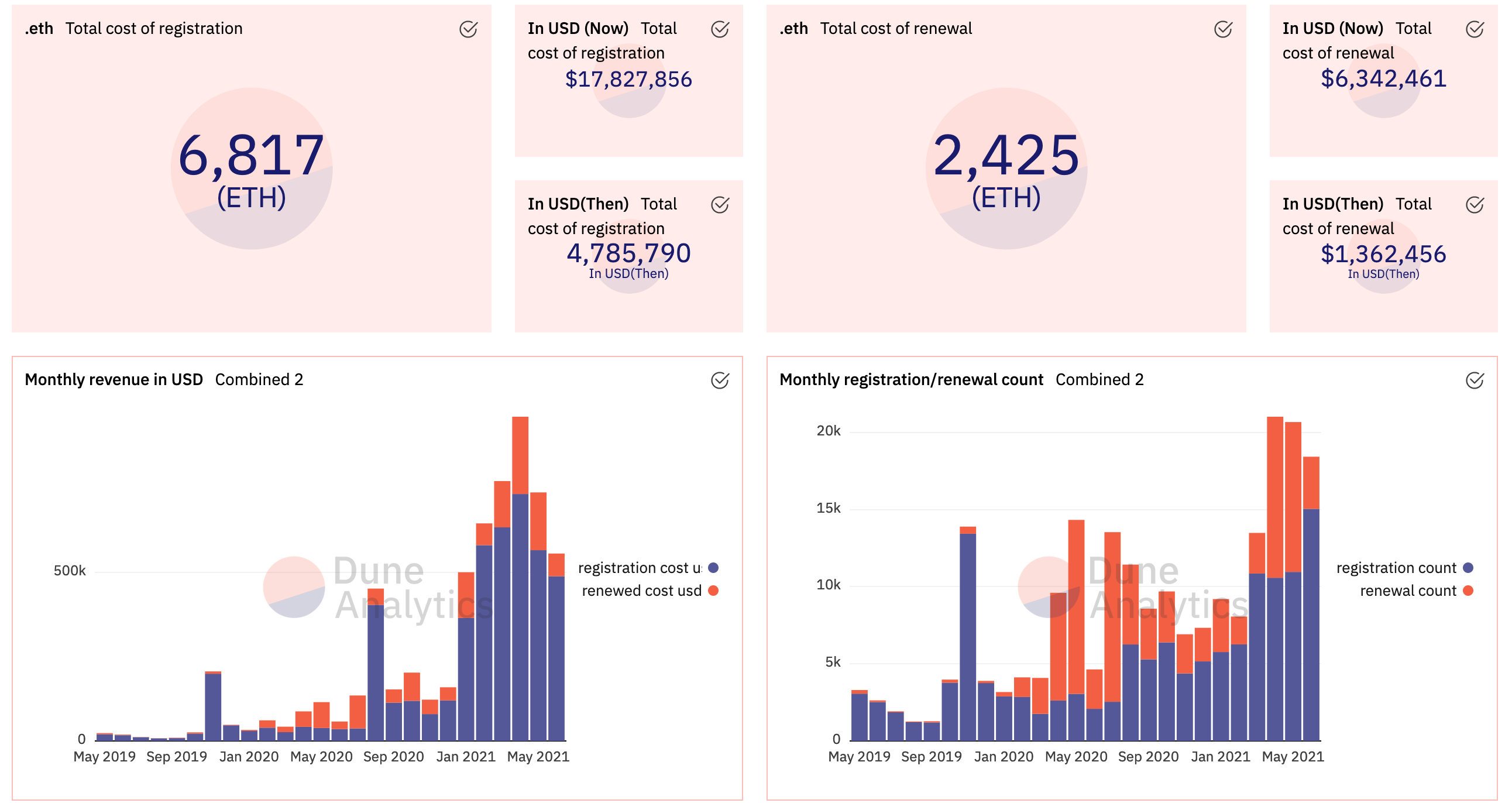Click the $17,827,856 registration value

tap(628, 78)
